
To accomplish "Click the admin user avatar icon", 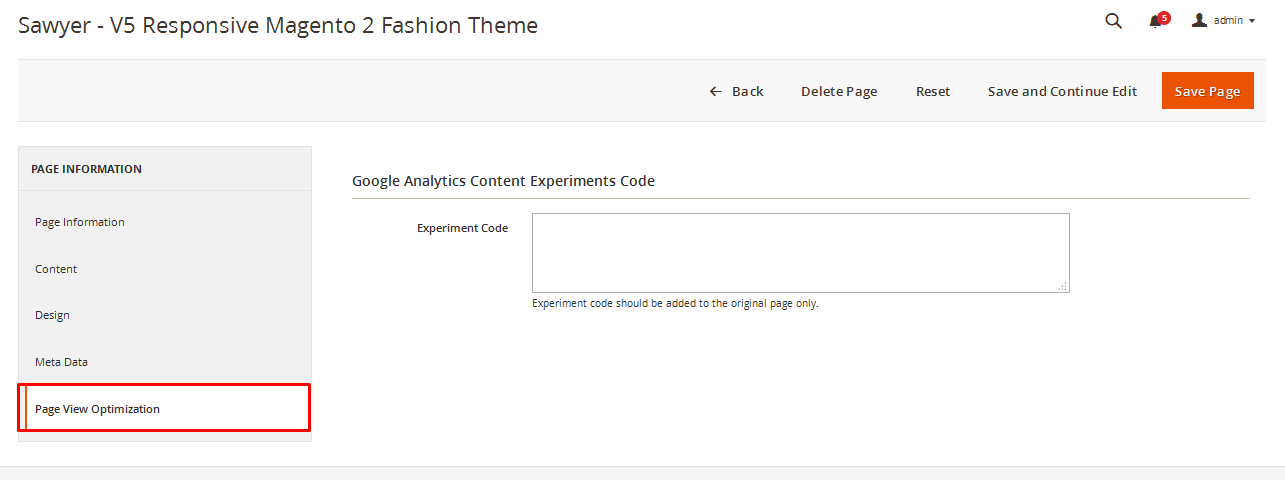I will [1199, 20].
